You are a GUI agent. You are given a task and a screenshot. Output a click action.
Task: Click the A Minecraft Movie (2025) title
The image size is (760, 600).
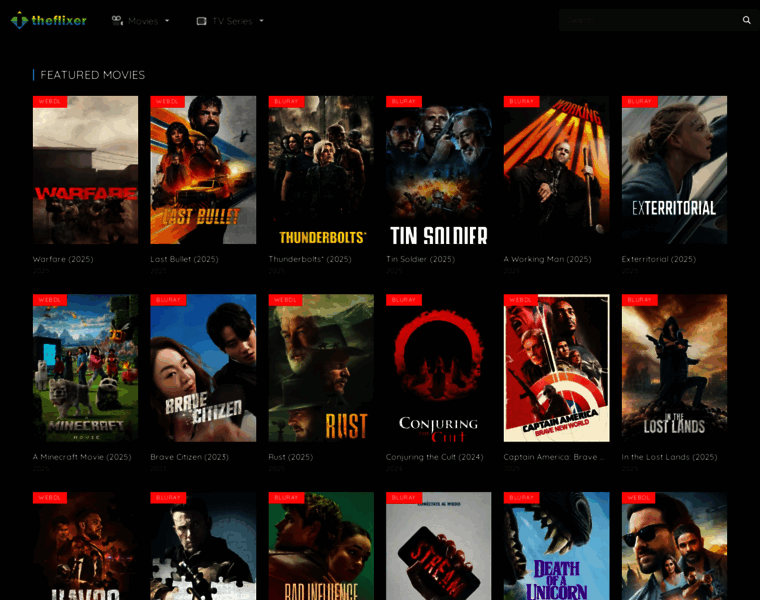tap(82, 457)
